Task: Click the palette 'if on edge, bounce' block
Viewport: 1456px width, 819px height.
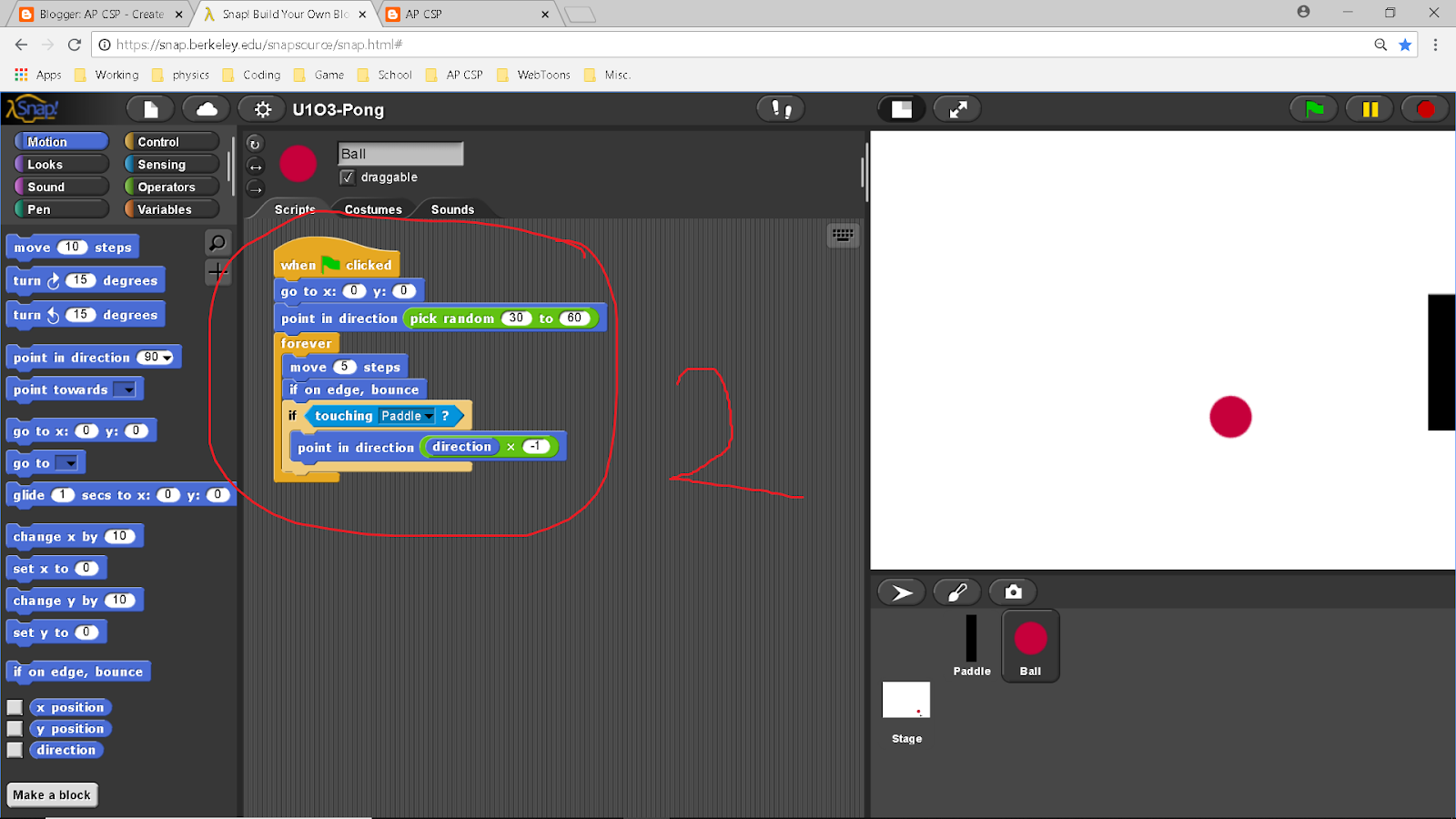Action: pos(78,672)
